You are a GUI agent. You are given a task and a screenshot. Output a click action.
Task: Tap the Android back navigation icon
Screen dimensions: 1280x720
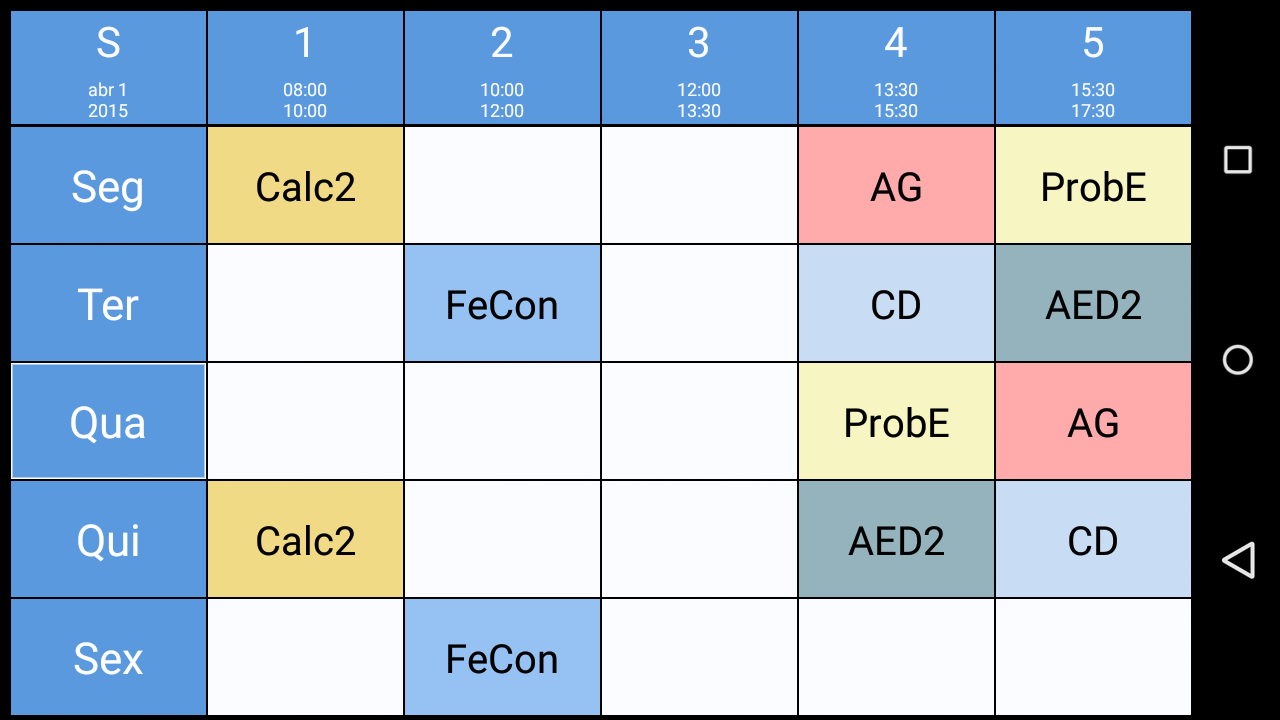[1238, 560]
